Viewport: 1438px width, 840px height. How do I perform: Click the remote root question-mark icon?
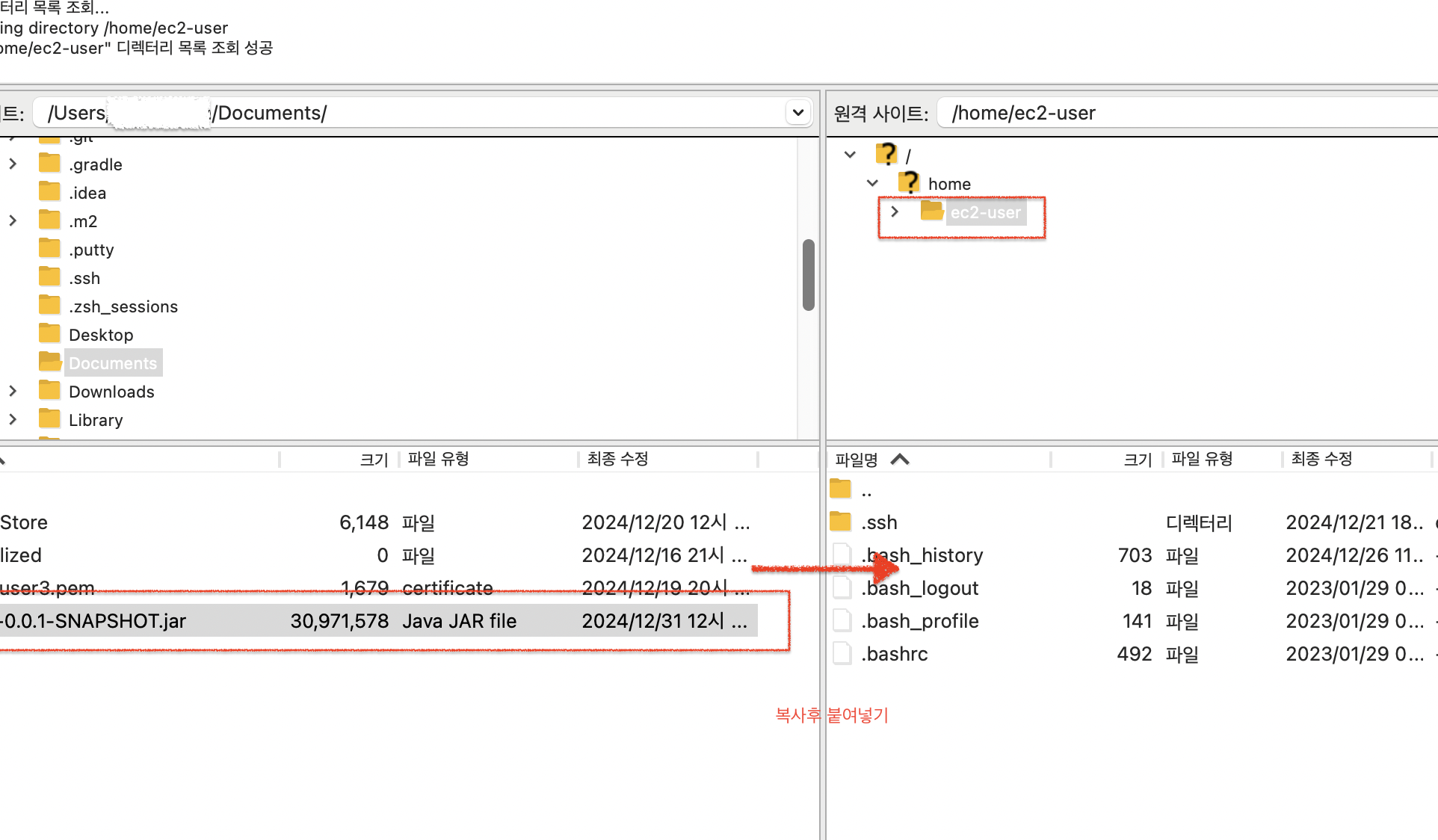(886, 155)
